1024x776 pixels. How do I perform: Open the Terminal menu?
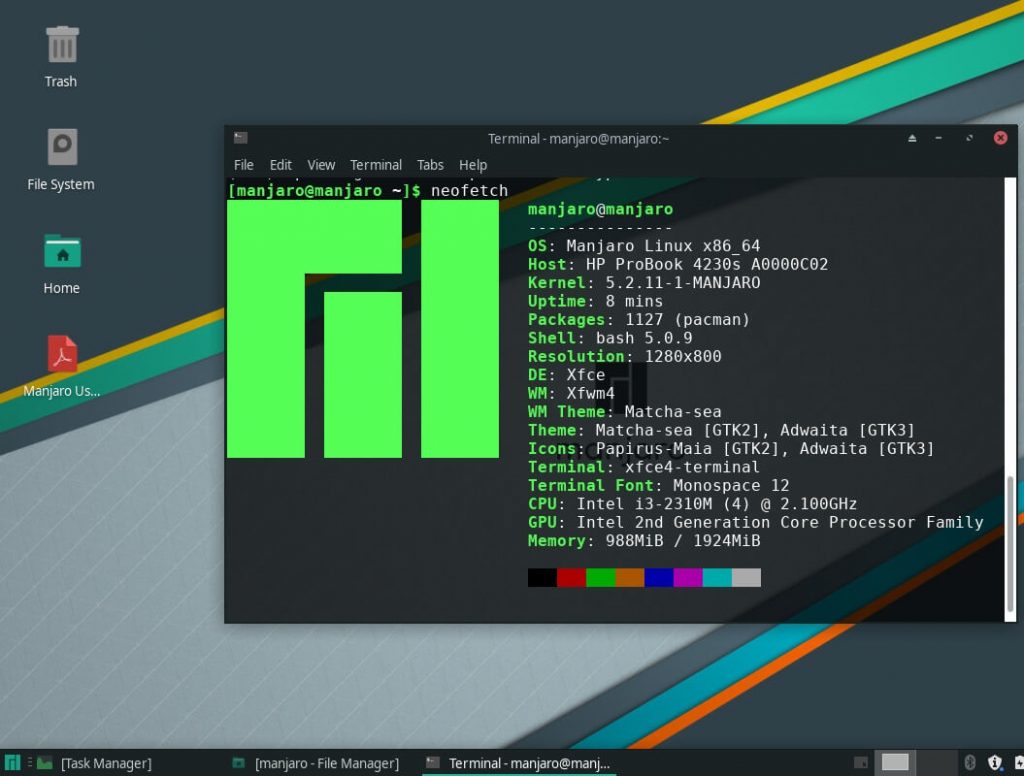[x=376, y=165]
